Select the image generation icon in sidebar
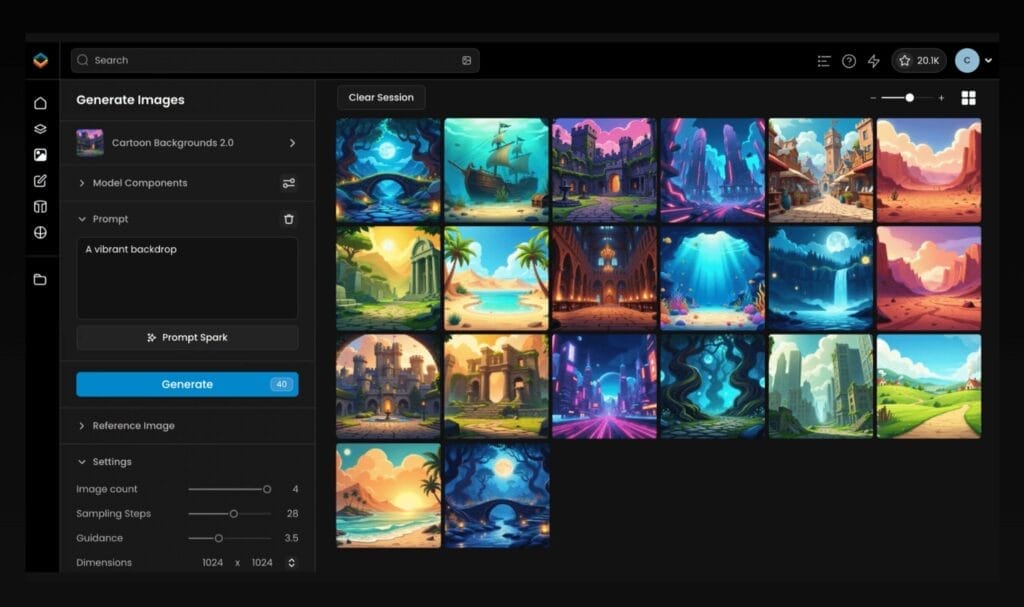Image resolution: width=1024 pixels, height=607 pixels. [40, 155]
